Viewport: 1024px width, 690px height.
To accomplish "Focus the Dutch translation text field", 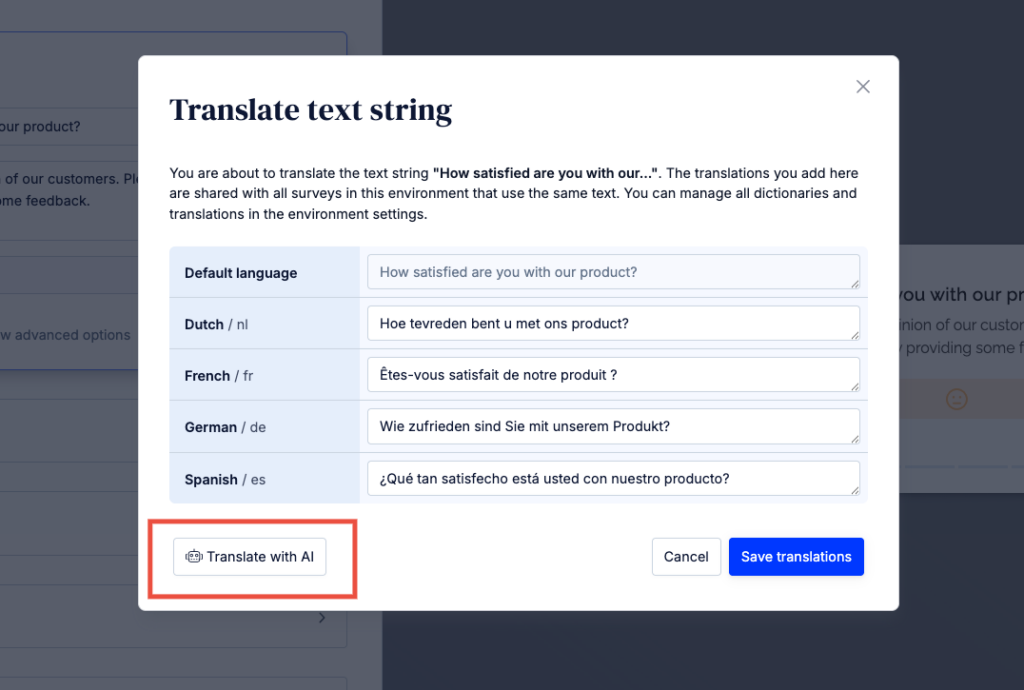I will (612, 323).
